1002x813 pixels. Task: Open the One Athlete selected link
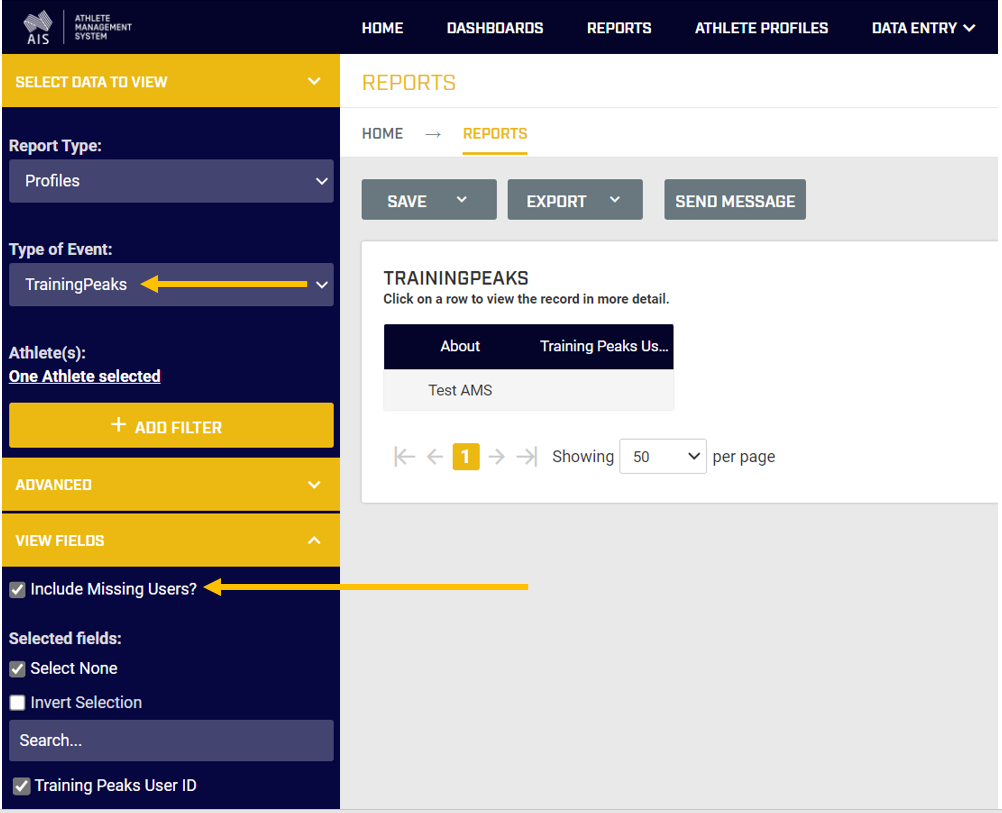click(x=84, y=376)
